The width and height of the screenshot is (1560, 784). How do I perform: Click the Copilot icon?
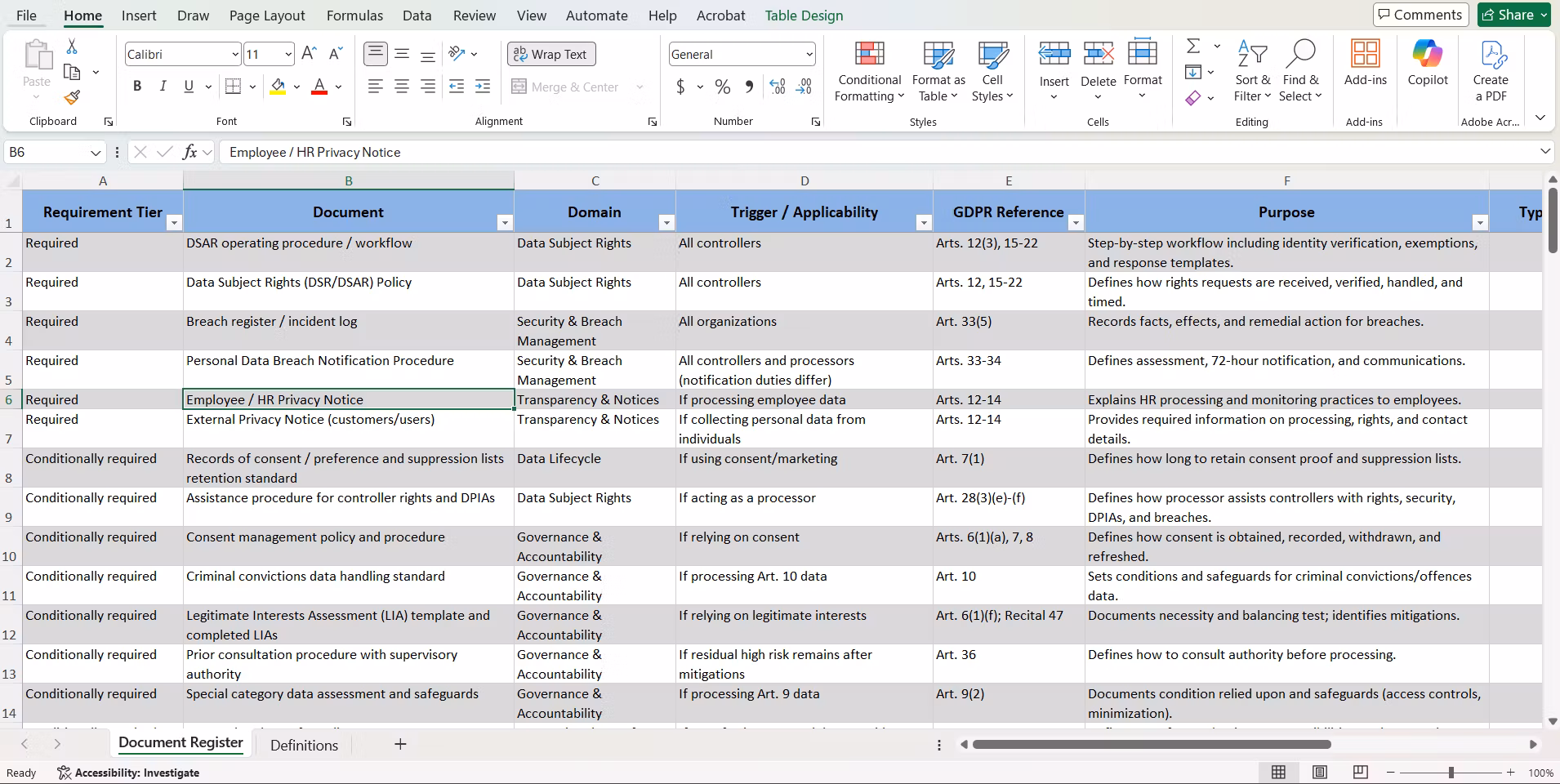click(x=1427, y=64)
